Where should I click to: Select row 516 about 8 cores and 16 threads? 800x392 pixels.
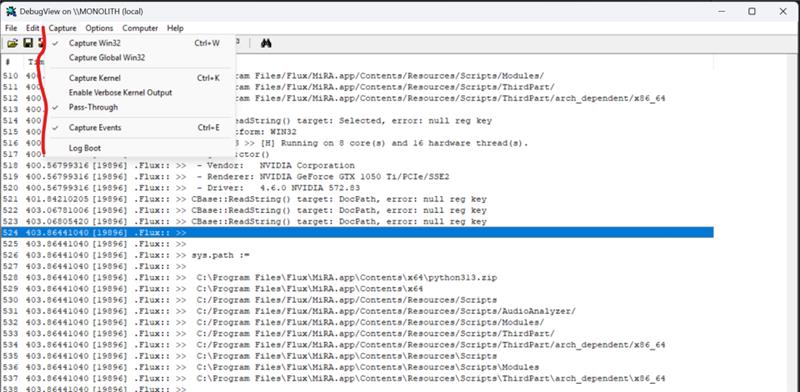[357, 143]
